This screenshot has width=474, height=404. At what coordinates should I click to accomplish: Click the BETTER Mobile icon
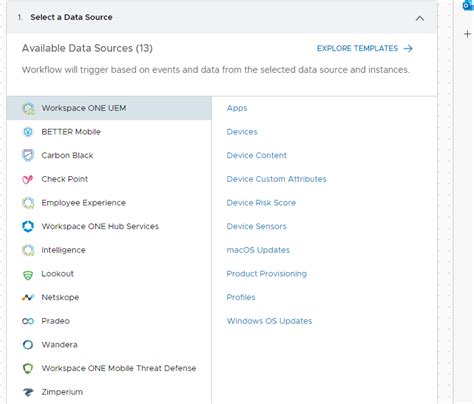pyautogui.click(x=28, y=132)
